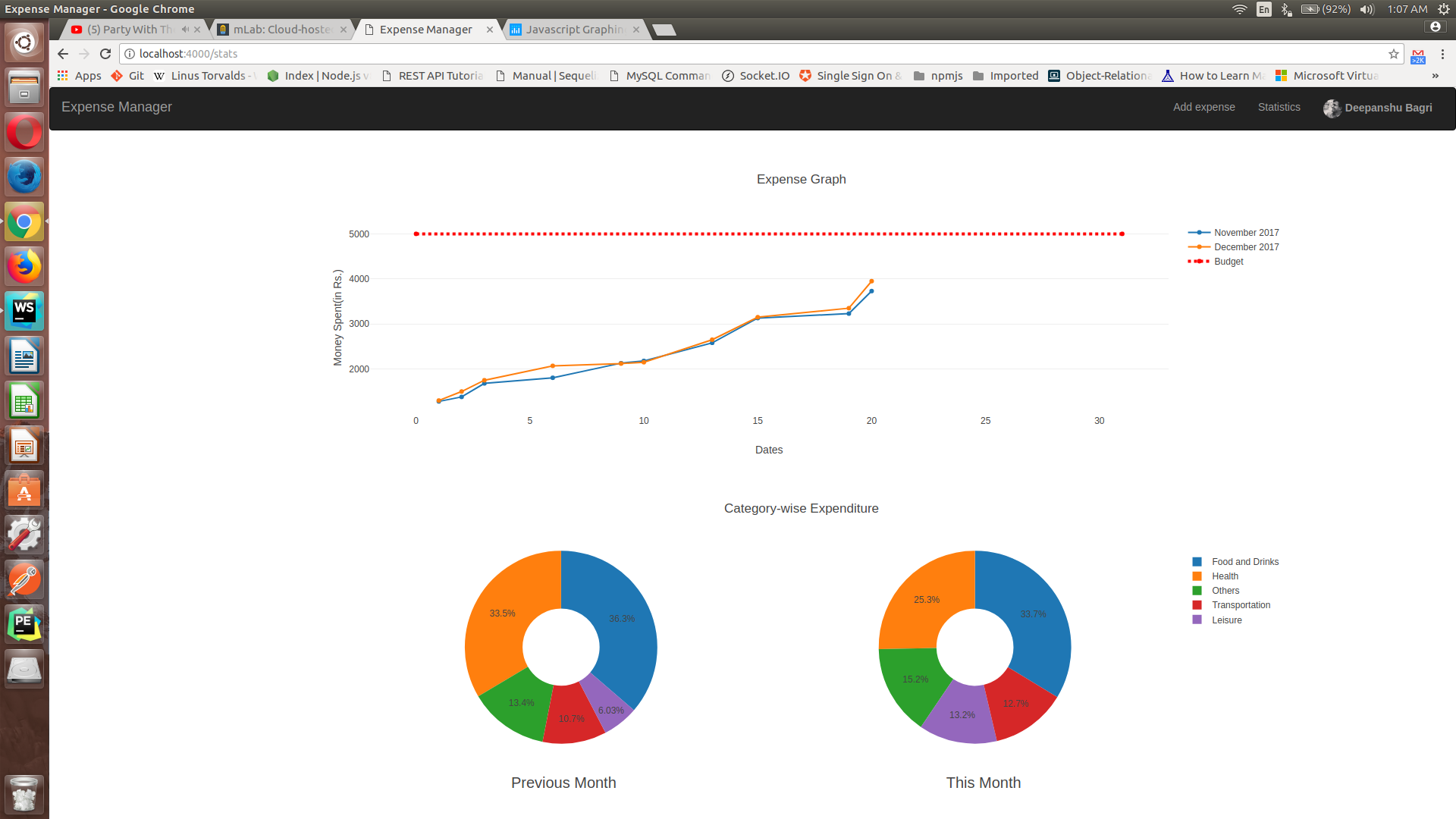Image resolution: width=1456 pixels, height=819 pixels.
Task: Click Statistics navbar link
Action: click(1279, 107)
